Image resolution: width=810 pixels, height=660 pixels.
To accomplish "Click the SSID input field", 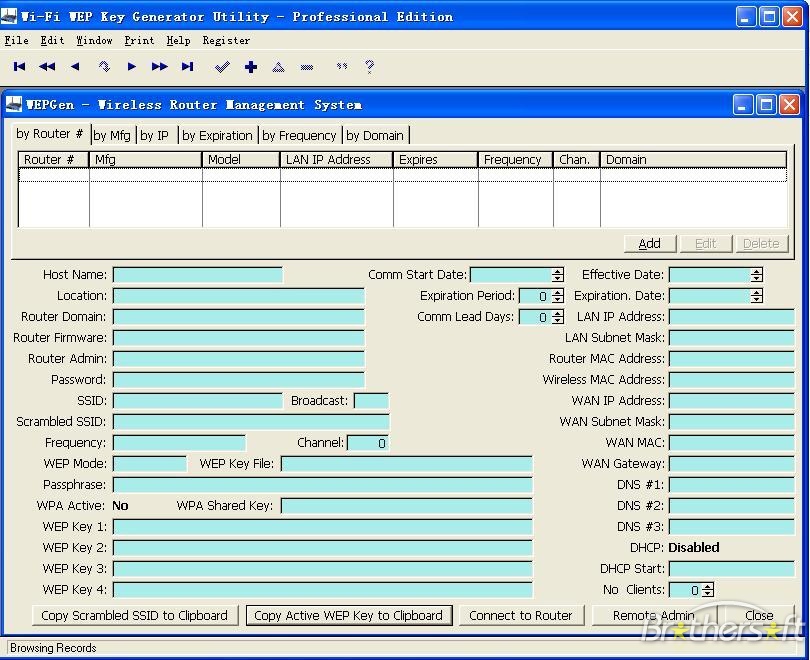I will click(x=198, y=401).
